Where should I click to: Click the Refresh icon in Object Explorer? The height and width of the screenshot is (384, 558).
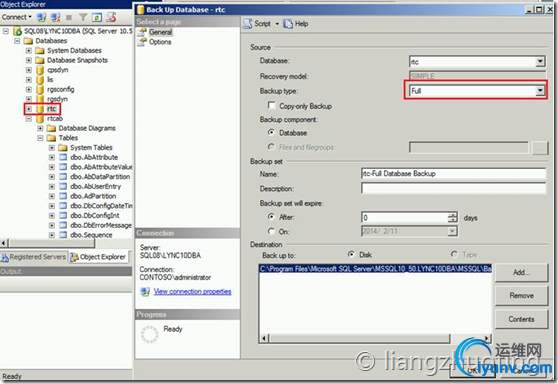(x=97, y=17)
